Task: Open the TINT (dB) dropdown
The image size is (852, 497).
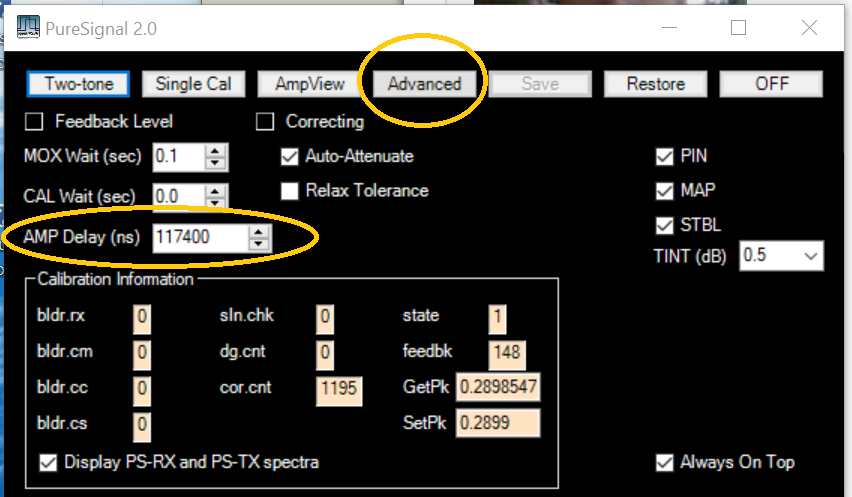Action: coord(811,256)
